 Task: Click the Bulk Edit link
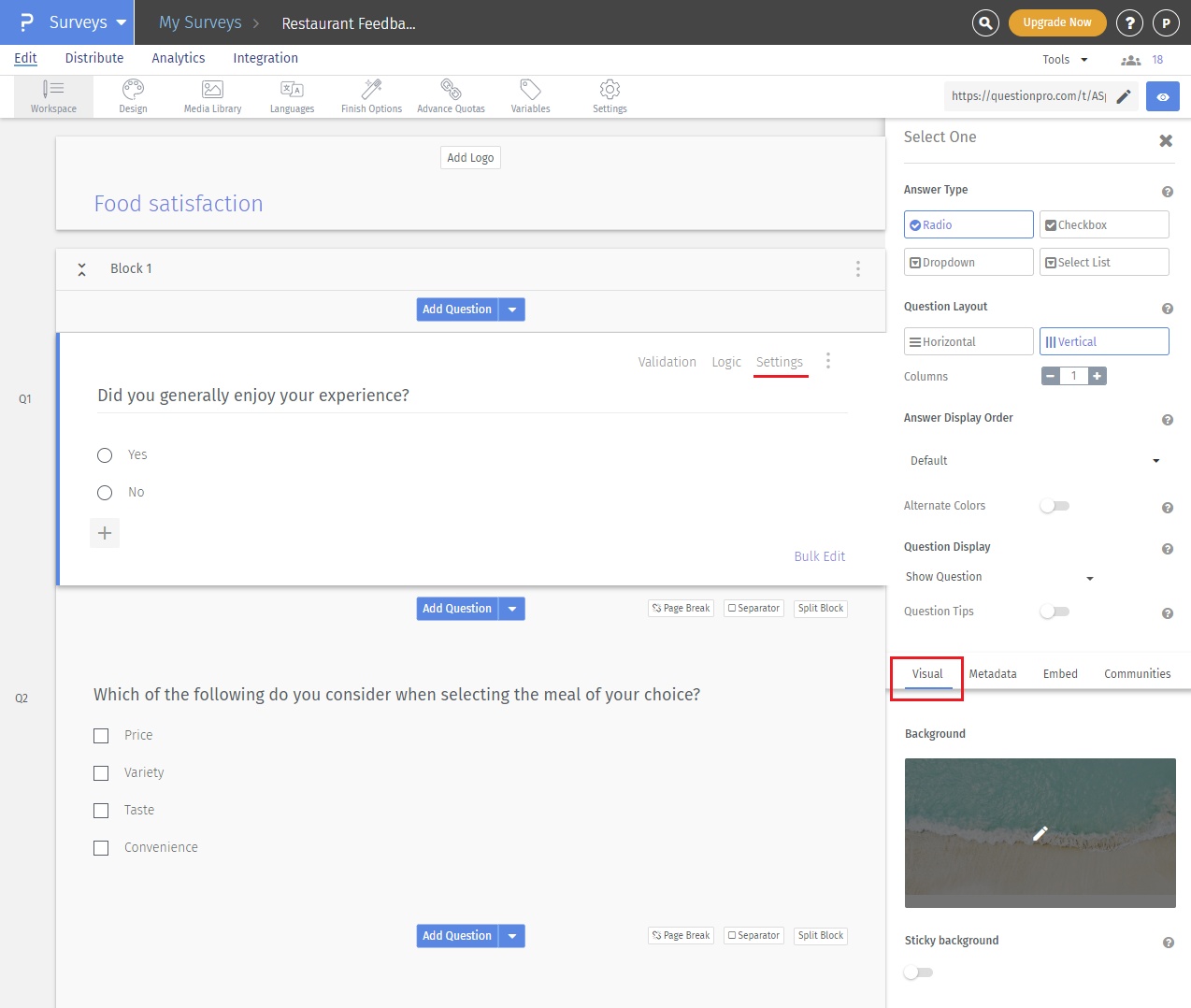pyautogui.click(x=819, y=556)
